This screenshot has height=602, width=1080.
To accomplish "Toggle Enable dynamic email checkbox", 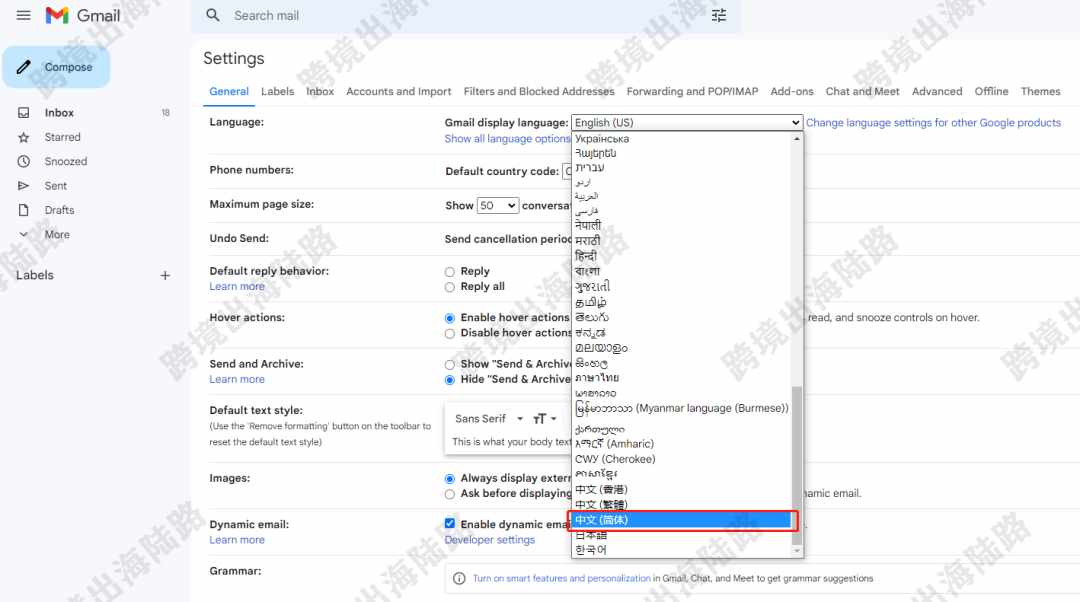I will [x=450, y=523].
